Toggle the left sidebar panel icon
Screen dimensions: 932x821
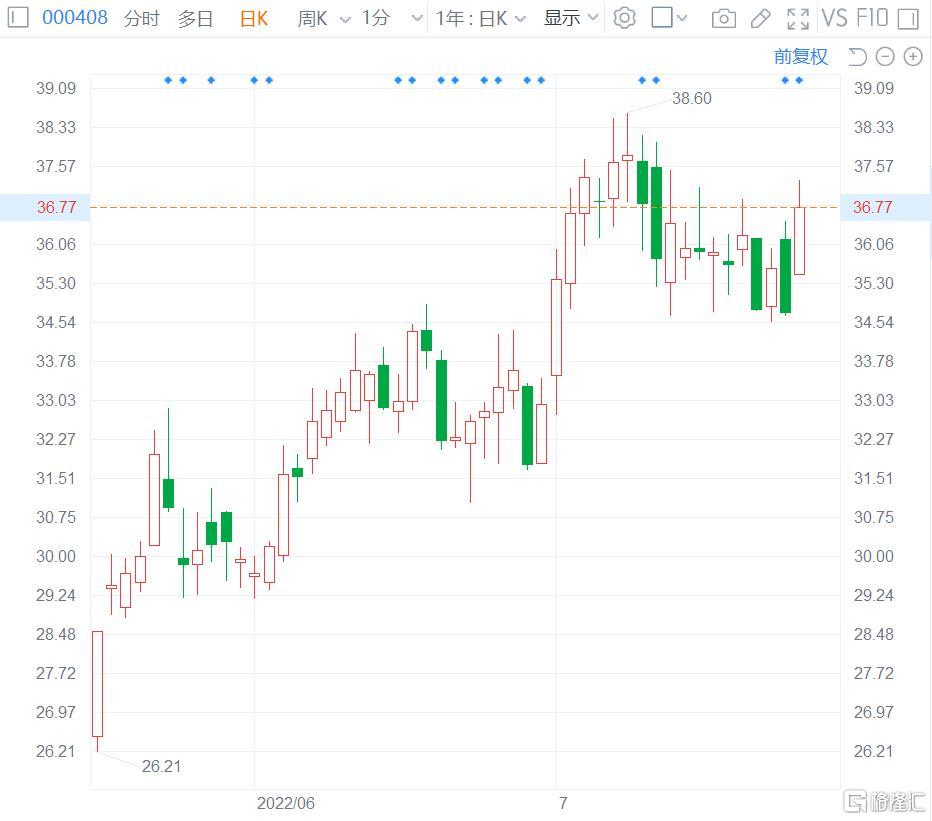pyautogui.click(x=18, y=17)
